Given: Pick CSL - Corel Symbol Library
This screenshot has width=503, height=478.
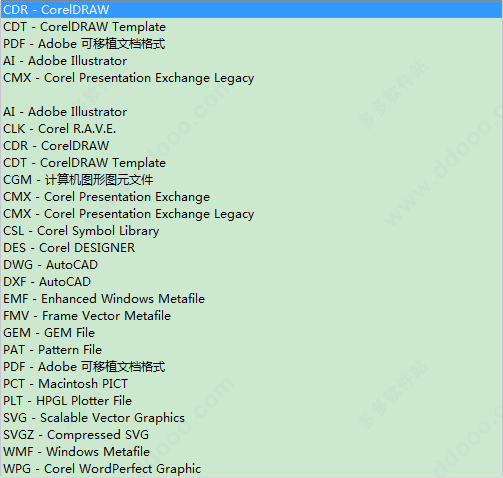Looking at the screenshot, I should (x=251, y=231).
